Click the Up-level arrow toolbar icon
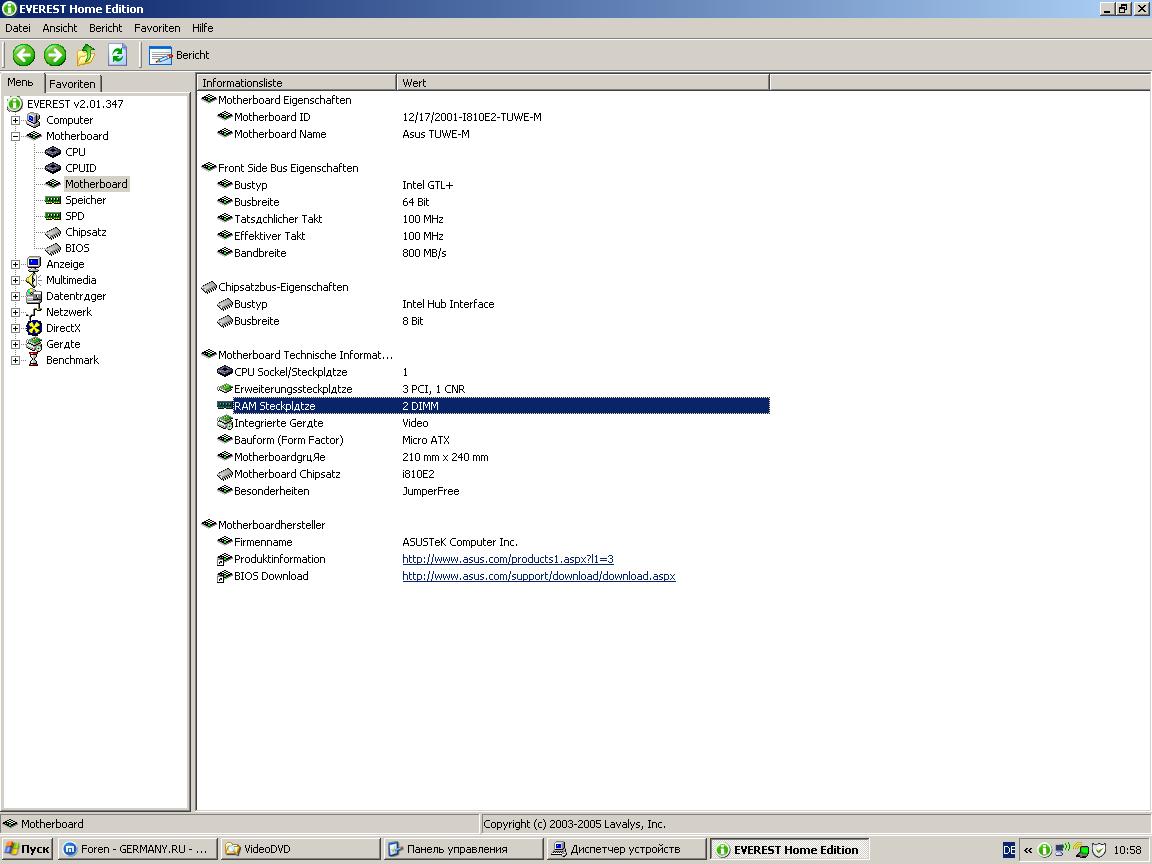Screen dimensions: 1152x864 (x=87, y=55)
